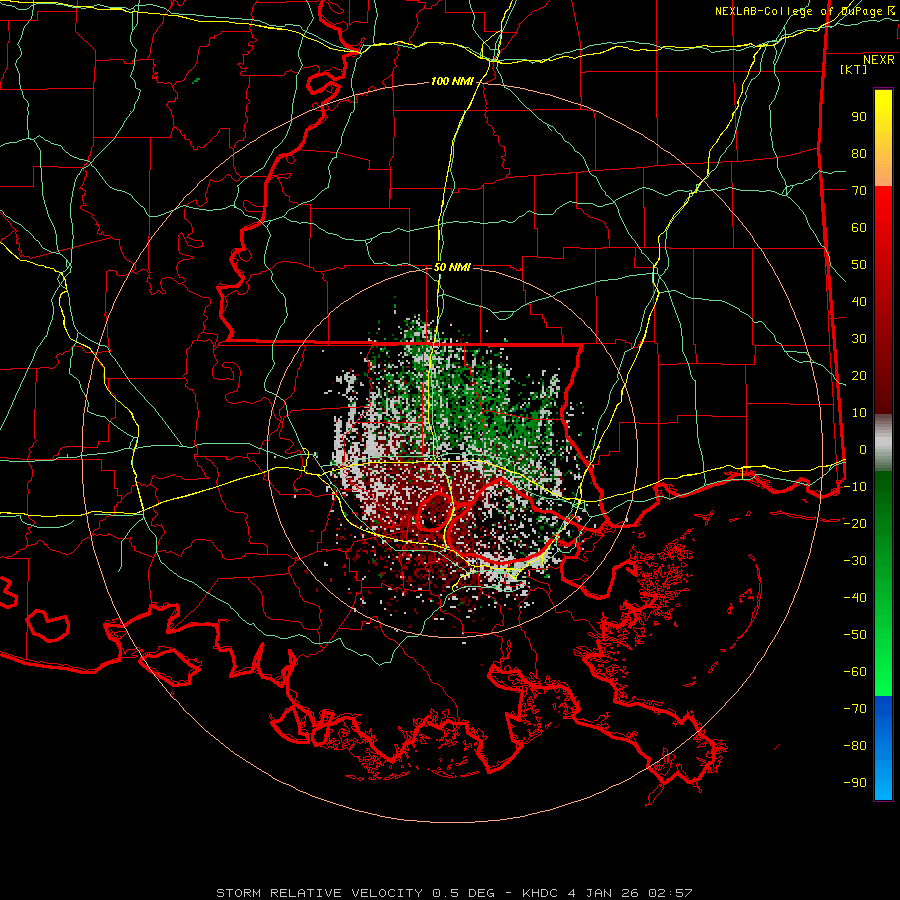Click the 20 value on the velocity scale
This screenshot has height=900, width=900.
(x=859, y=375)
